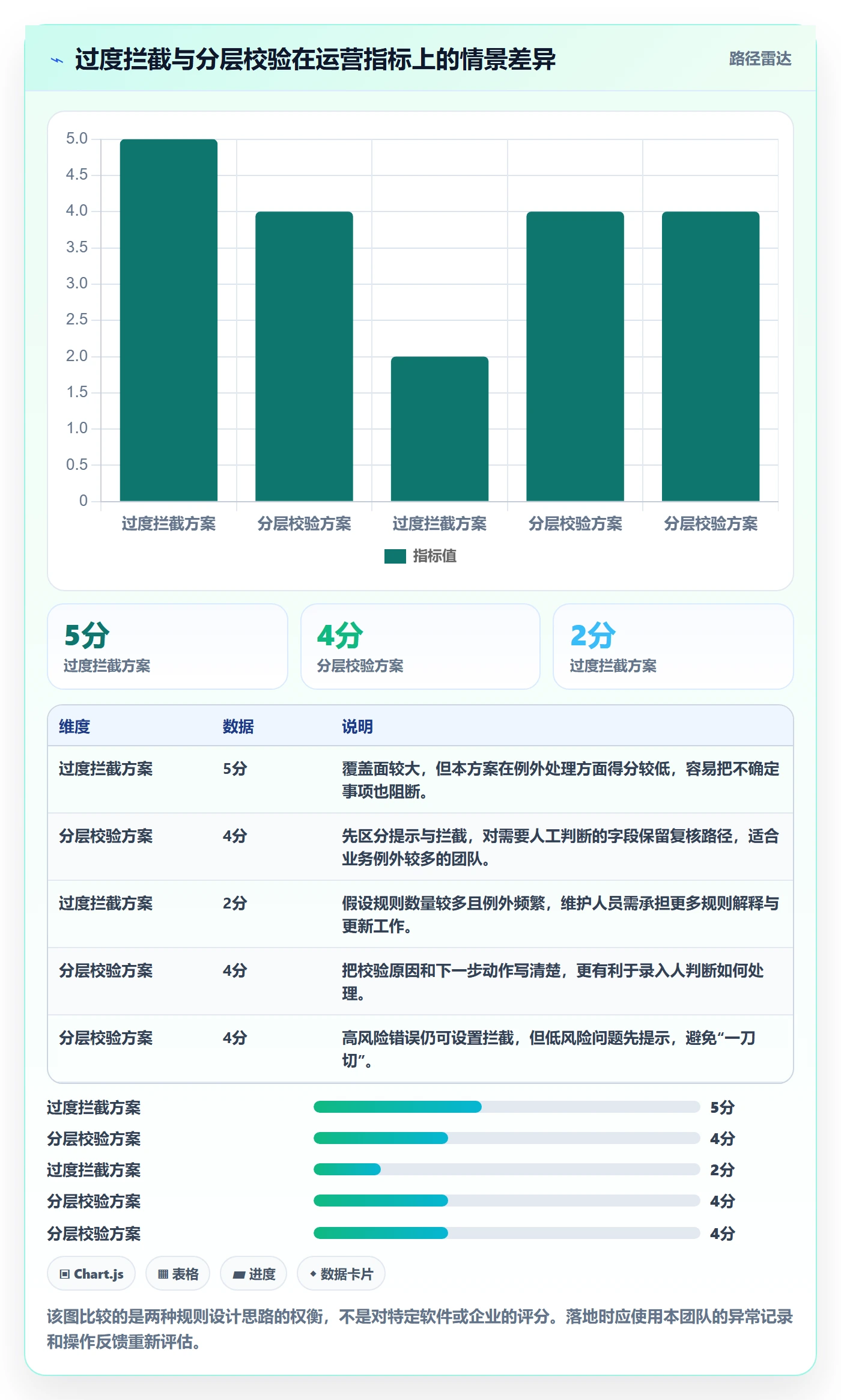Click the 2.5 label on the y-axis

[x=77, y=320]
